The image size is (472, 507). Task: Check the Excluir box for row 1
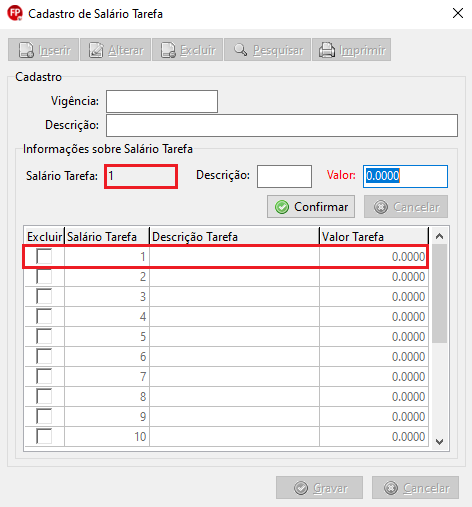44,256
